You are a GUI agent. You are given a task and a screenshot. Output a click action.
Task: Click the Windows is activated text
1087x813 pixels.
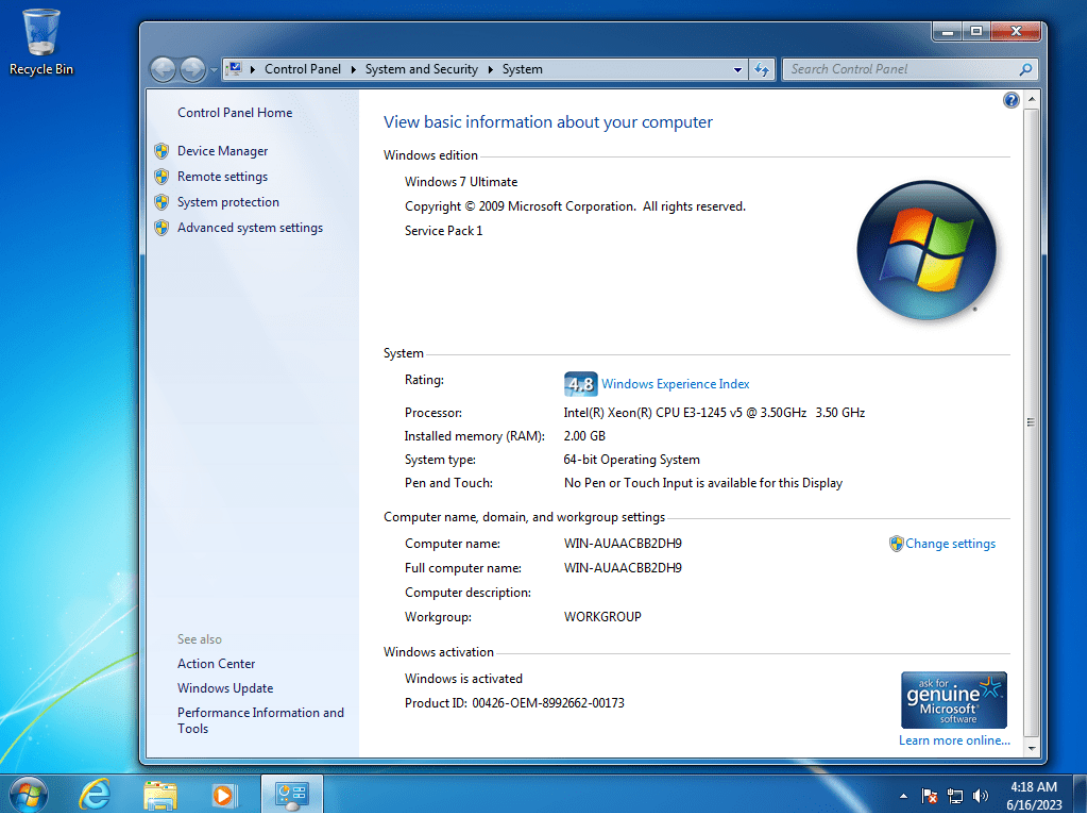464,679
